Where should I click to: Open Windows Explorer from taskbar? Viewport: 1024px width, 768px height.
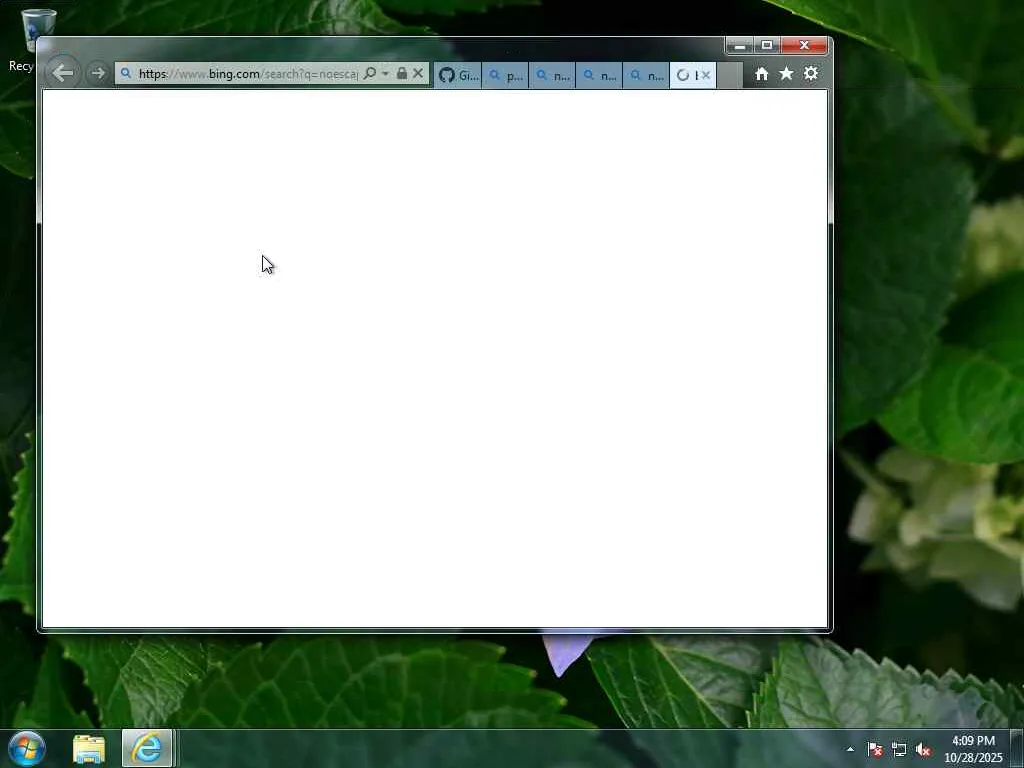tap(89, 749)
